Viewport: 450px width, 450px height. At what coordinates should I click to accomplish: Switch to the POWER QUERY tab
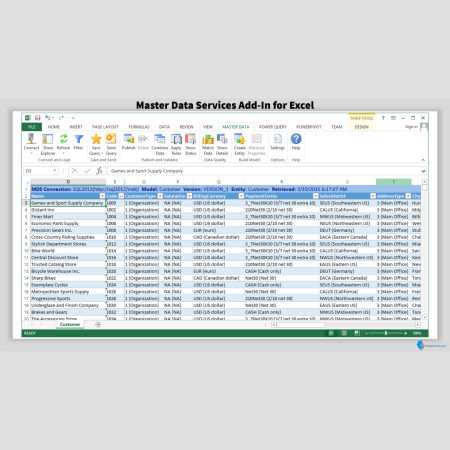point(273,127)
